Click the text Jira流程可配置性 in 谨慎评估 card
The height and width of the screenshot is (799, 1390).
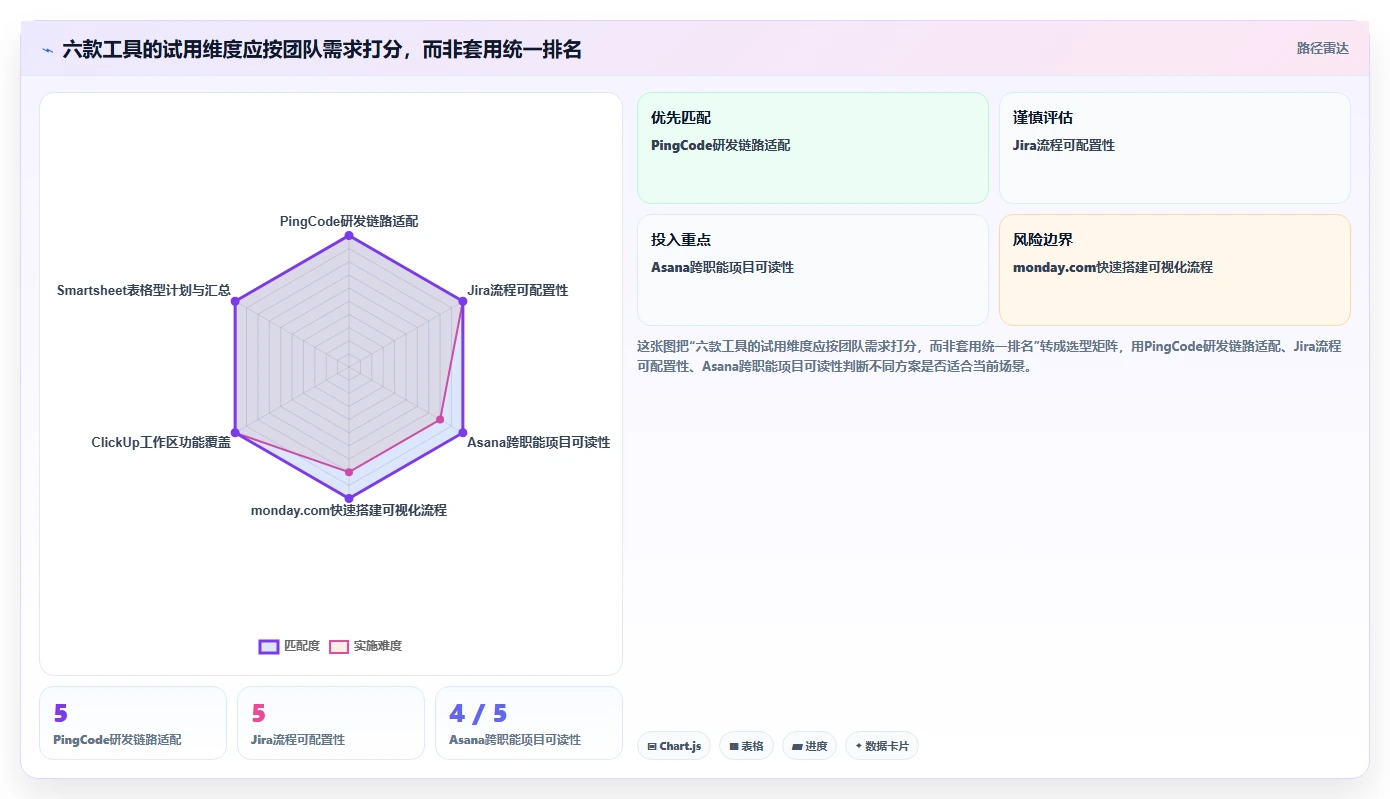pyautogui.click(x=1064, y=145)
